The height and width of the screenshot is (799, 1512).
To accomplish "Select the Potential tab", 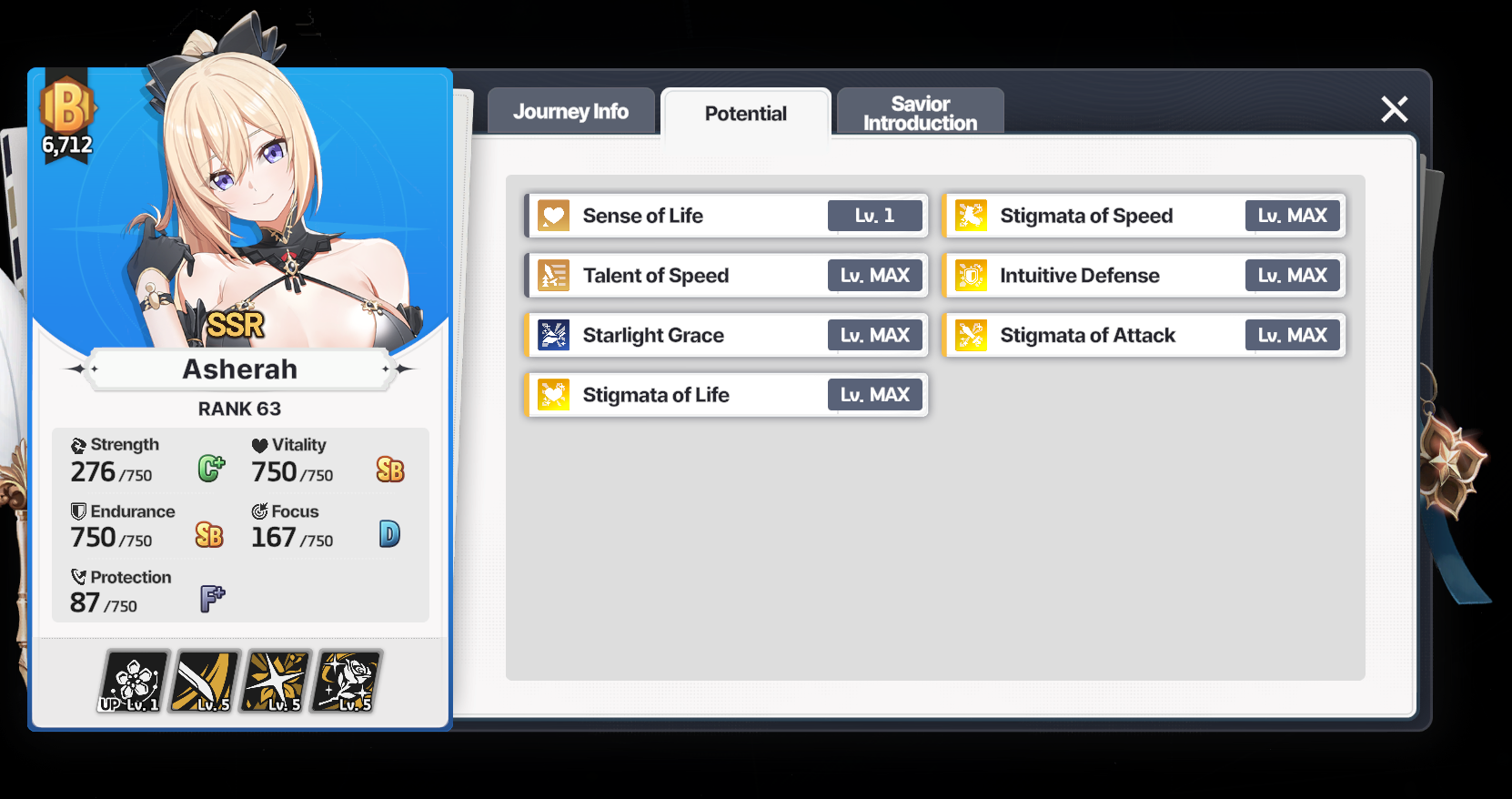I will click(746, 114).
